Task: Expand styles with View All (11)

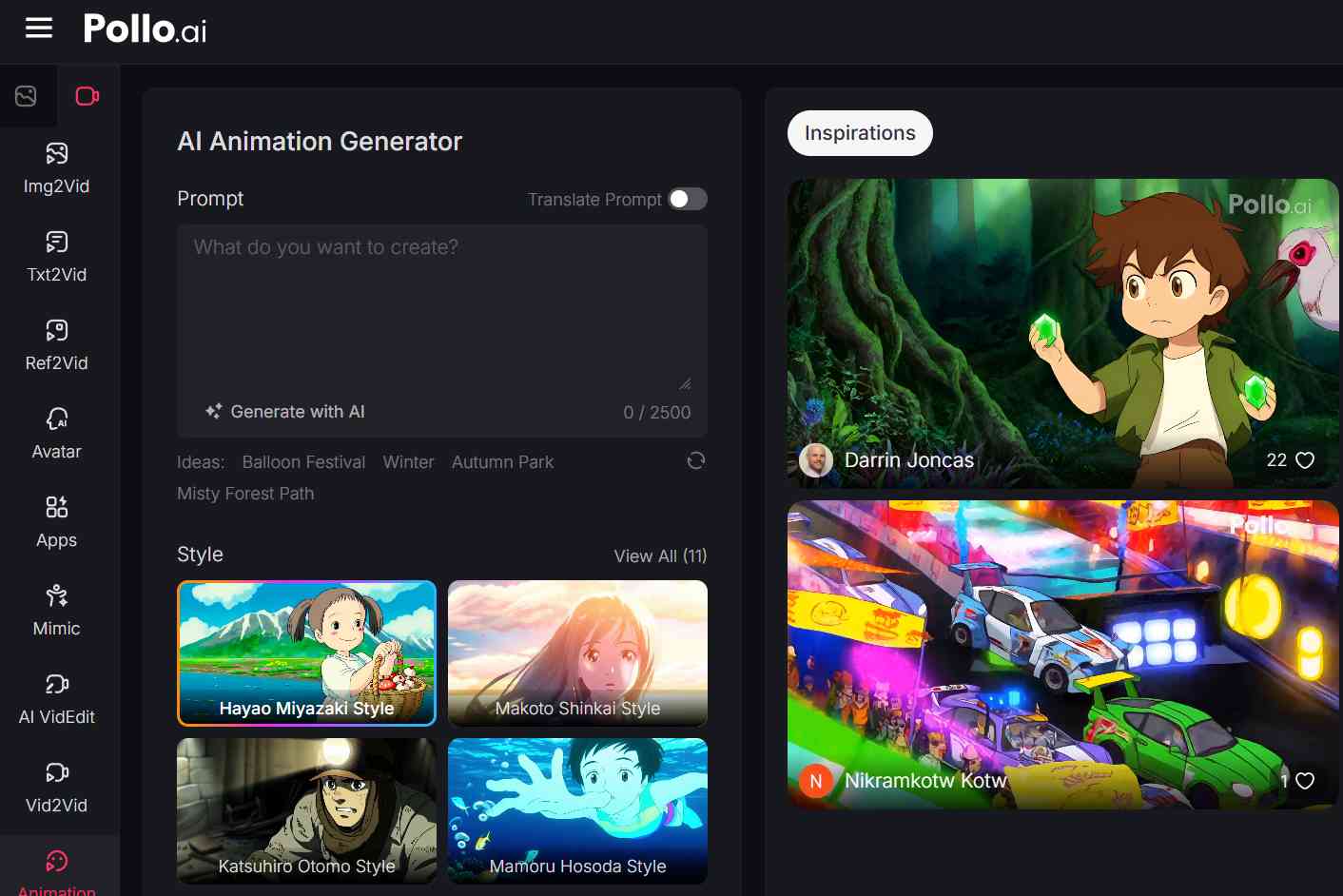Action: click(660, 556)
